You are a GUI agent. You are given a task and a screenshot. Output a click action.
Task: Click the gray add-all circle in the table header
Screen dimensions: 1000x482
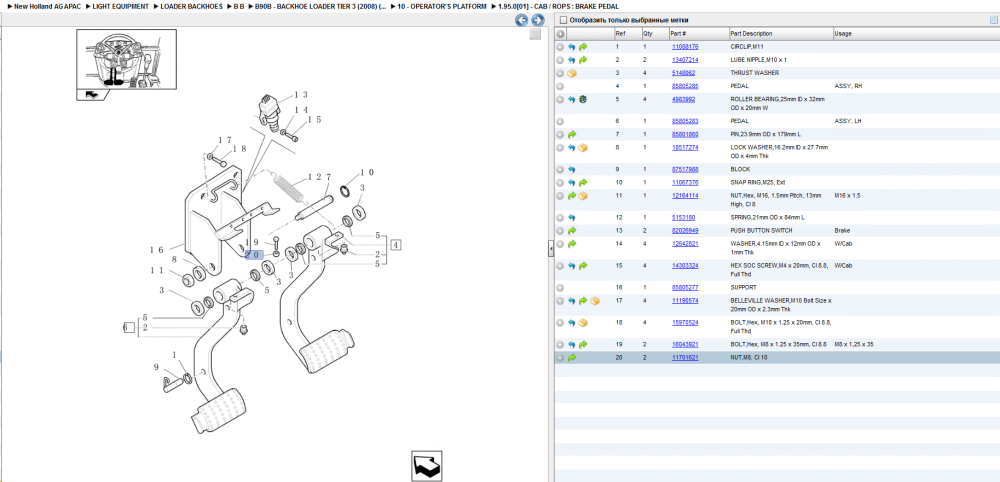pos(561,34)
